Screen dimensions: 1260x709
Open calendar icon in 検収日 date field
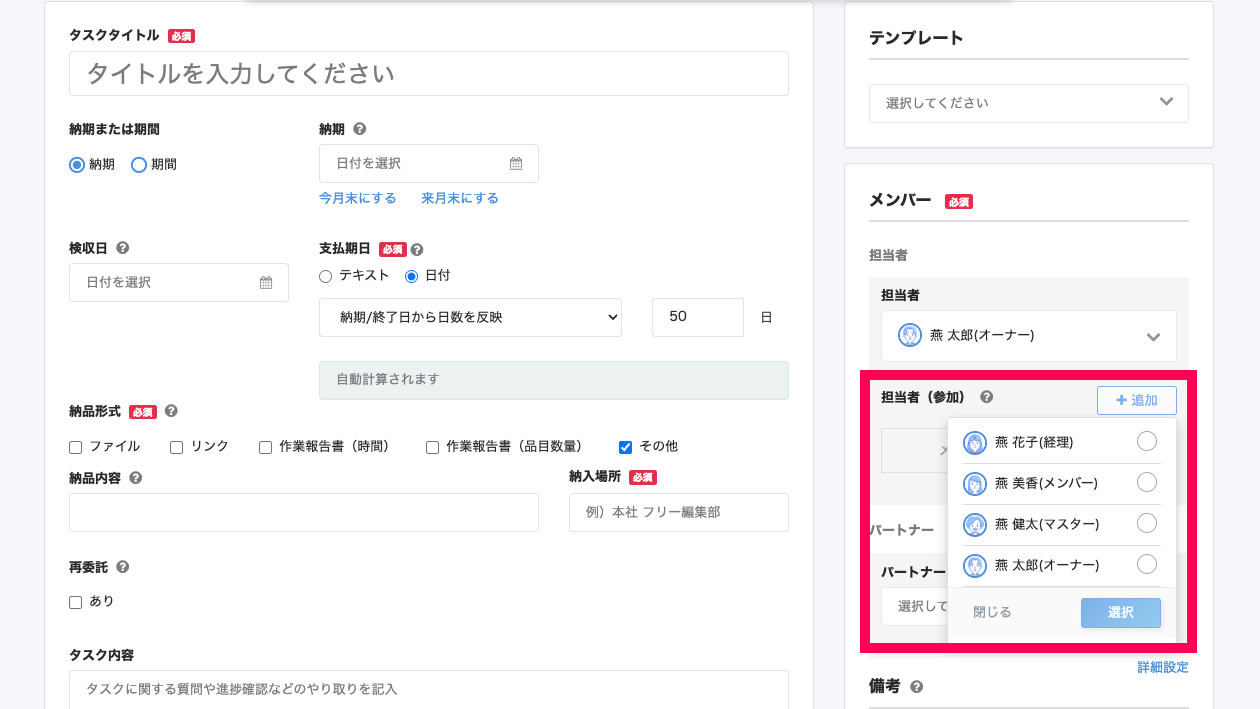266,283
